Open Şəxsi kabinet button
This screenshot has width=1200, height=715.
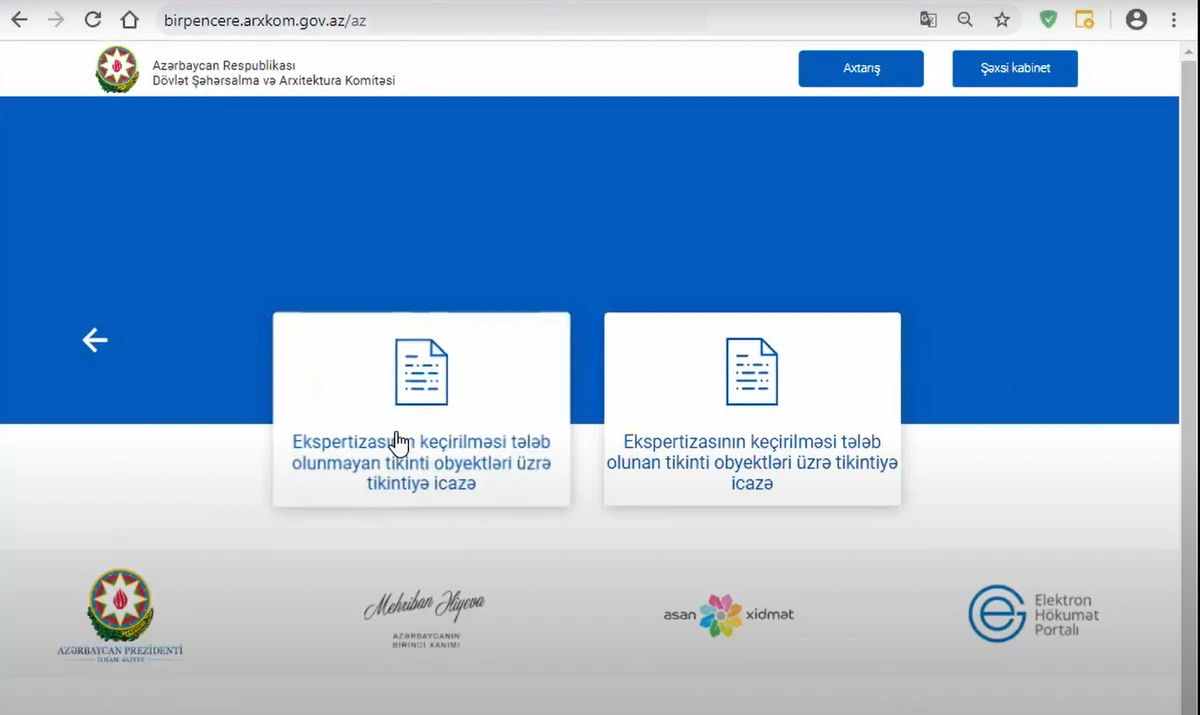coord(1015,69)
